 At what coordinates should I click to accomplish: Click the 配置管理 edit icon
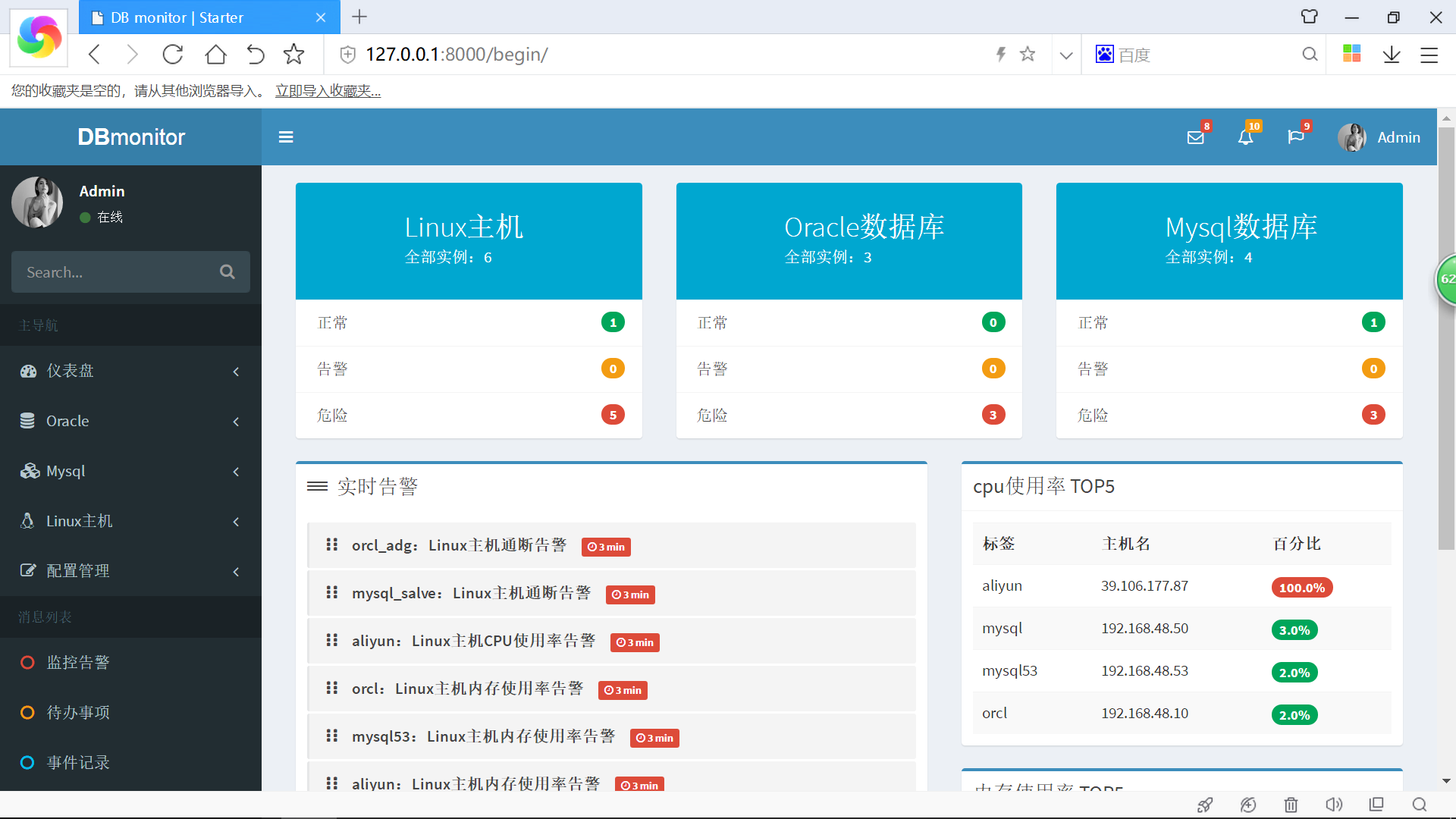28,570
